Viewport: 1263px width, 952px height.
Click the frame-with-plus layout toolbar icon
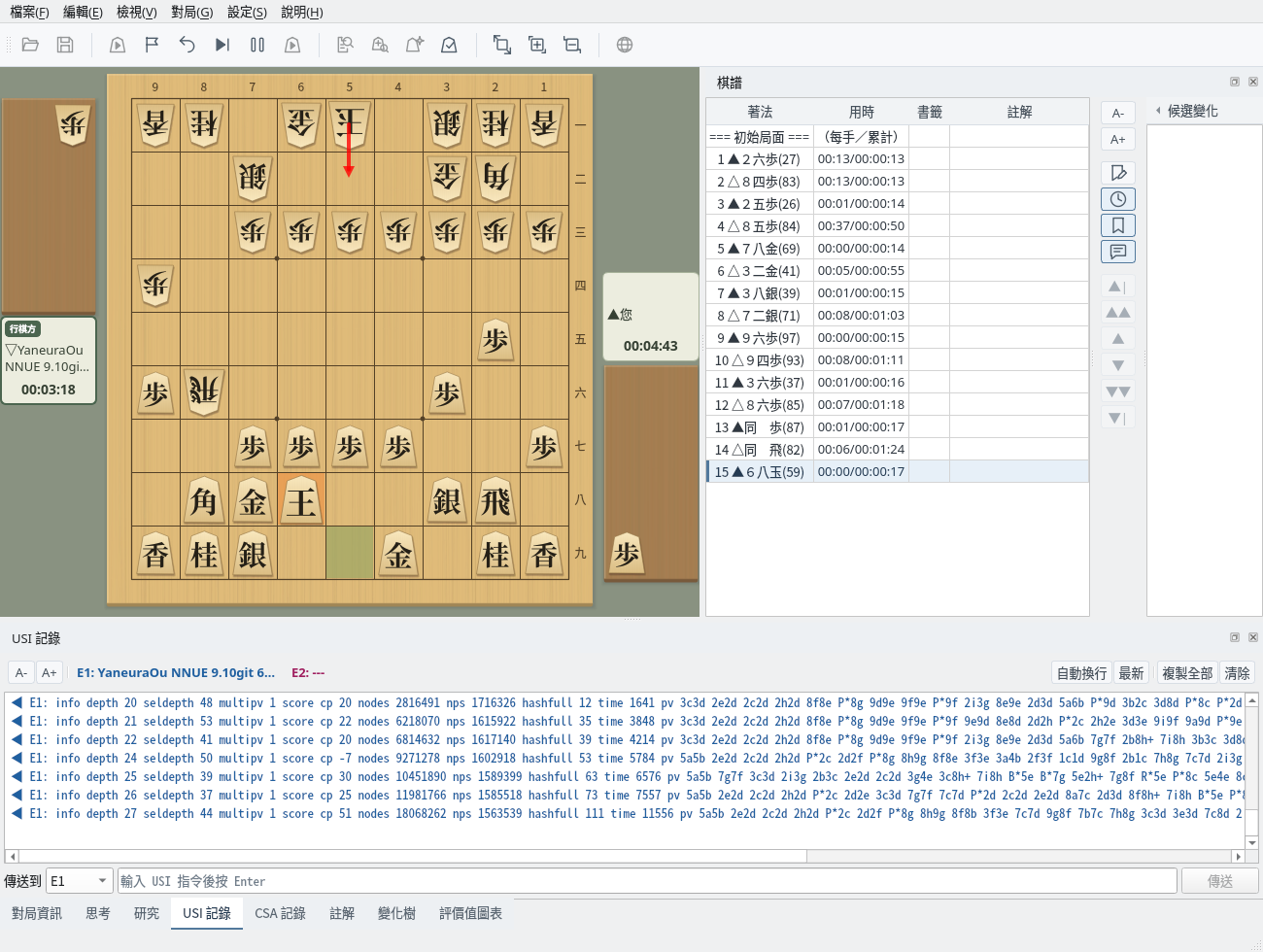coord(537,45)
